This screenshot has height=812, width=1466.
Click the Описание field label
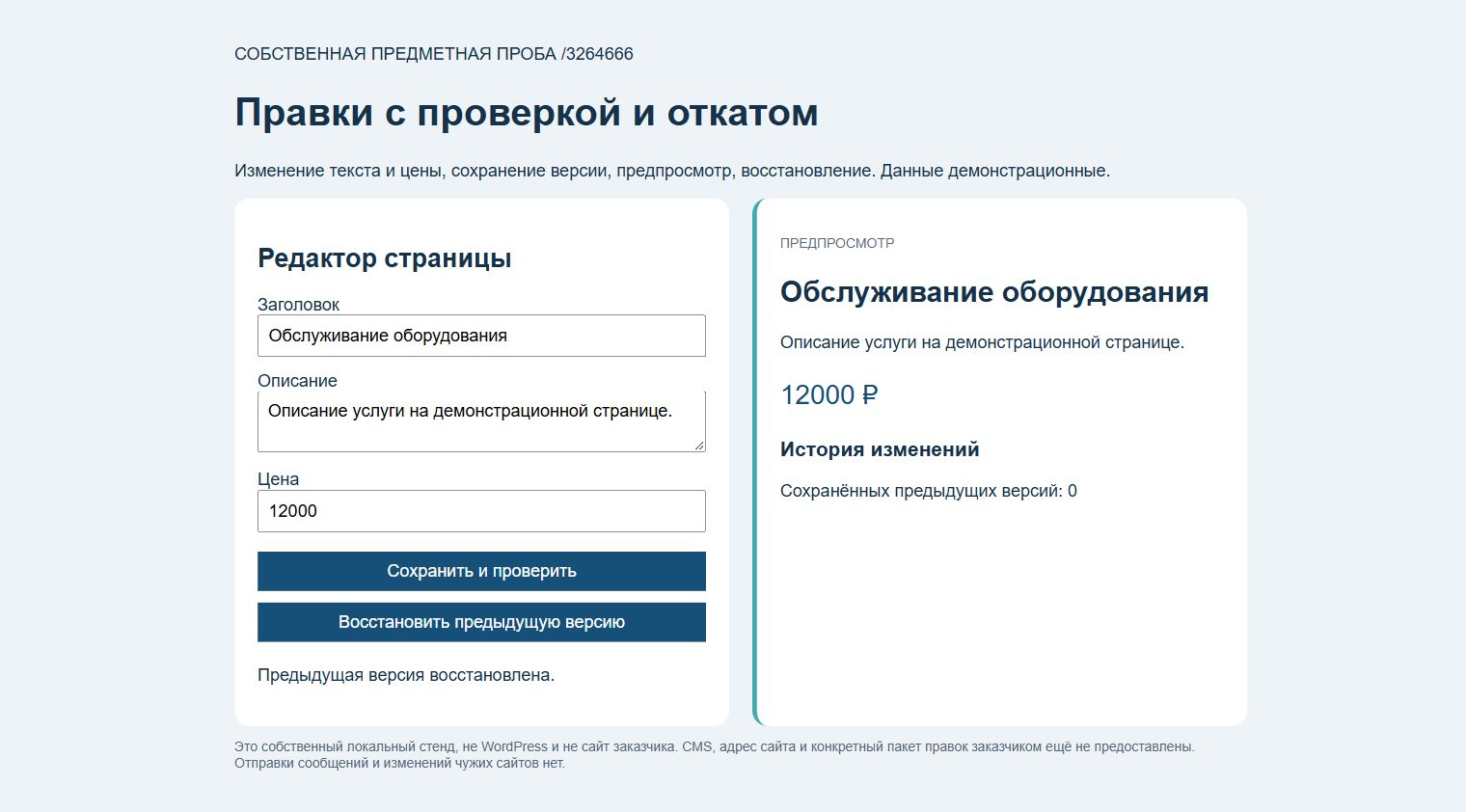297,381
